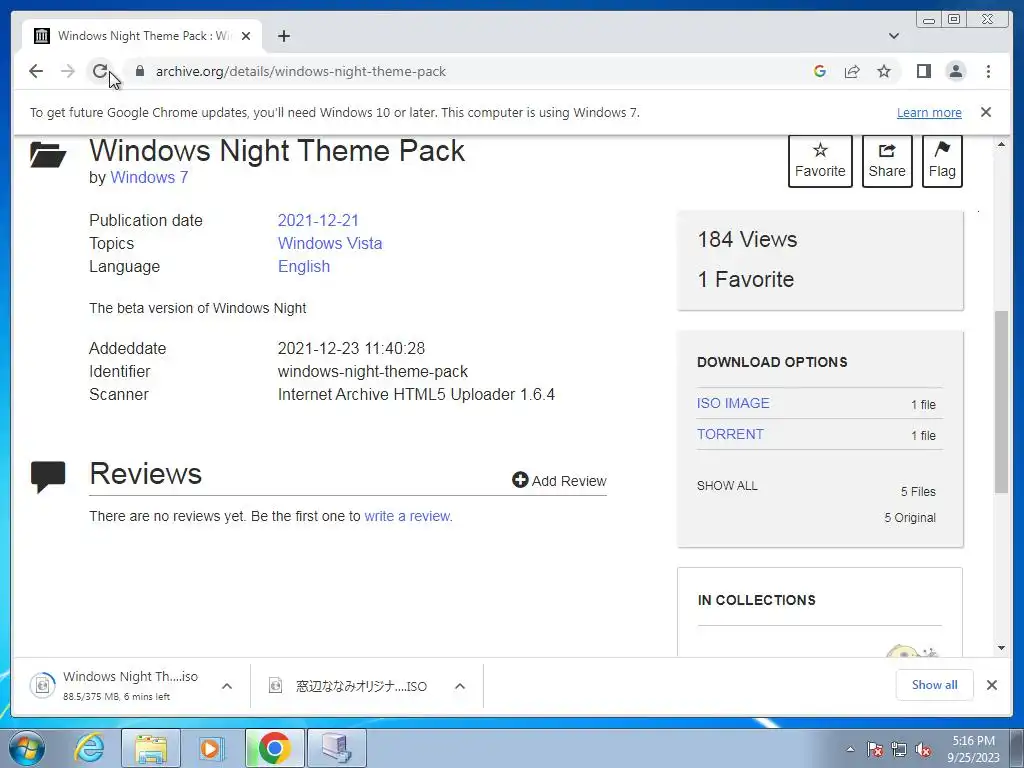Click the 1 Favorite text
Image resolution: width=1024 pixels, height=768 pixels.
(746, 280)
